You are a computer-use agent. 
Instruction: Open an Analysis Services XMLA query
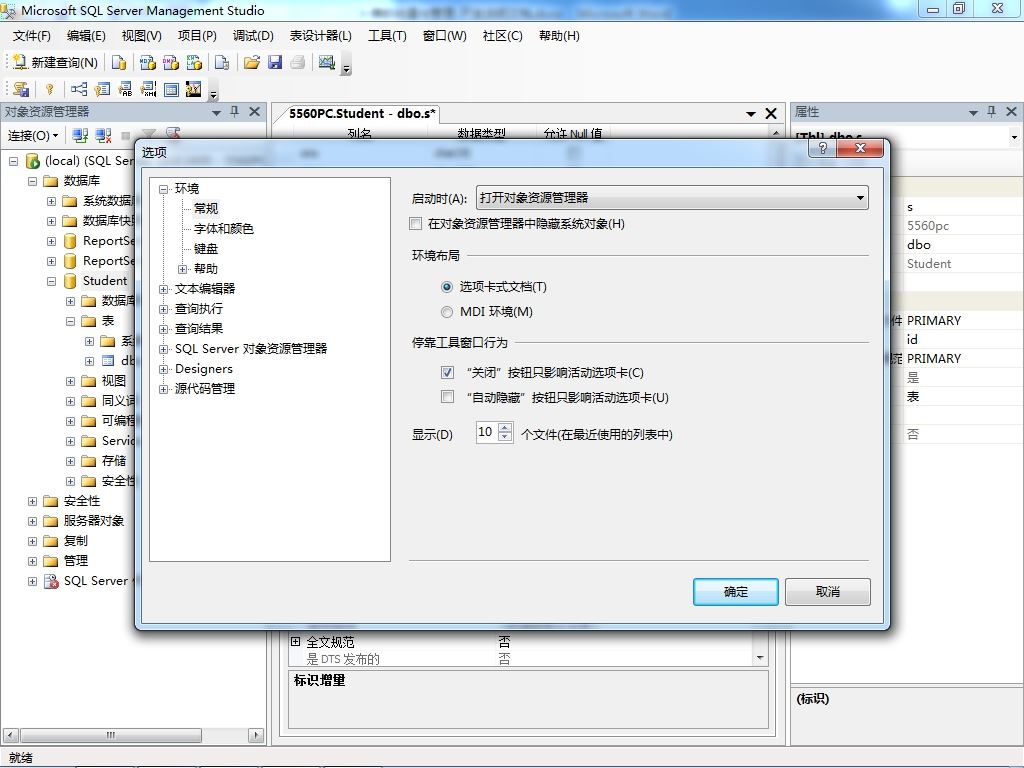click(x=195, y=63)
